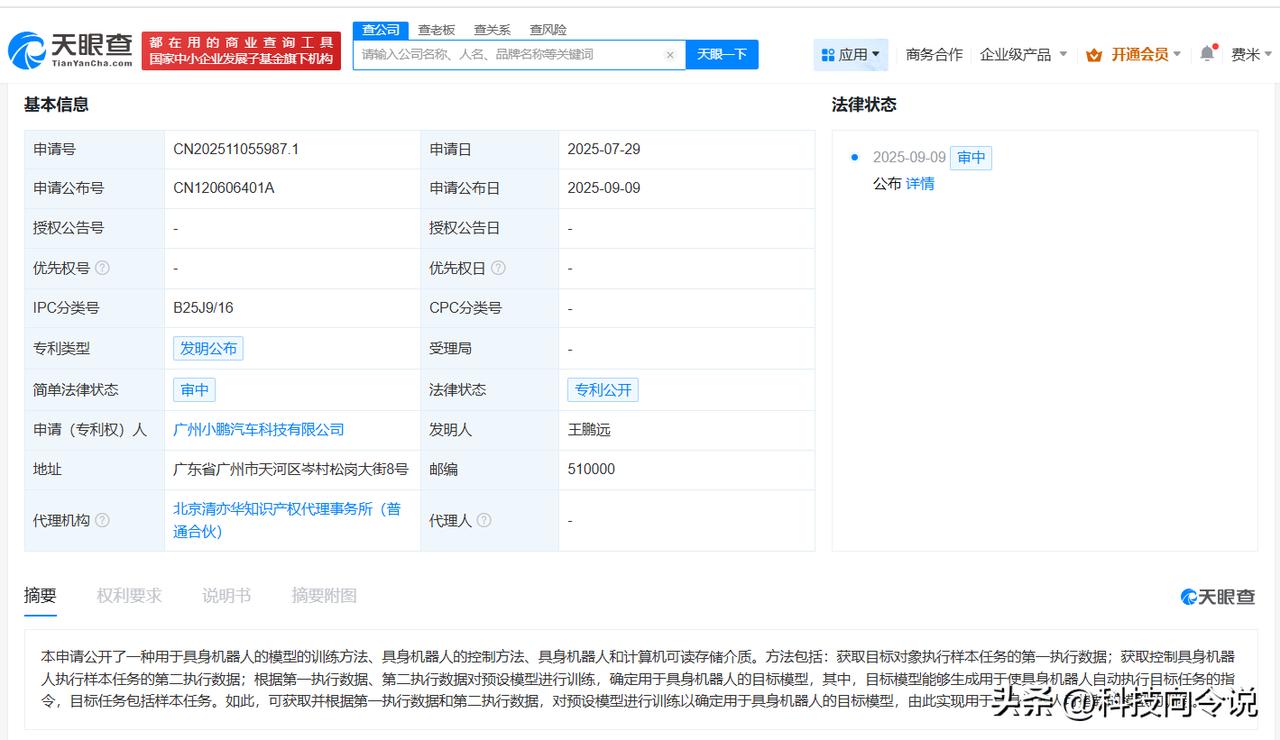
Task: Click the help icon next to 优先权号
Action: pyautogui.click(x=102, y=268)
